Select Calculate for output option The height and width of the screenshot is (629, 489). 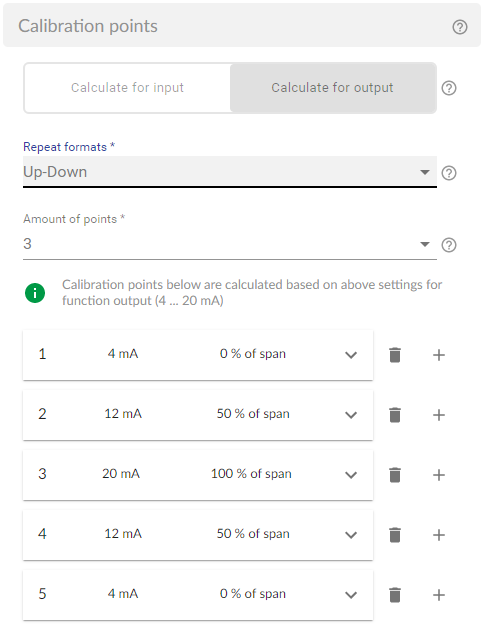[x=333, y=88]
